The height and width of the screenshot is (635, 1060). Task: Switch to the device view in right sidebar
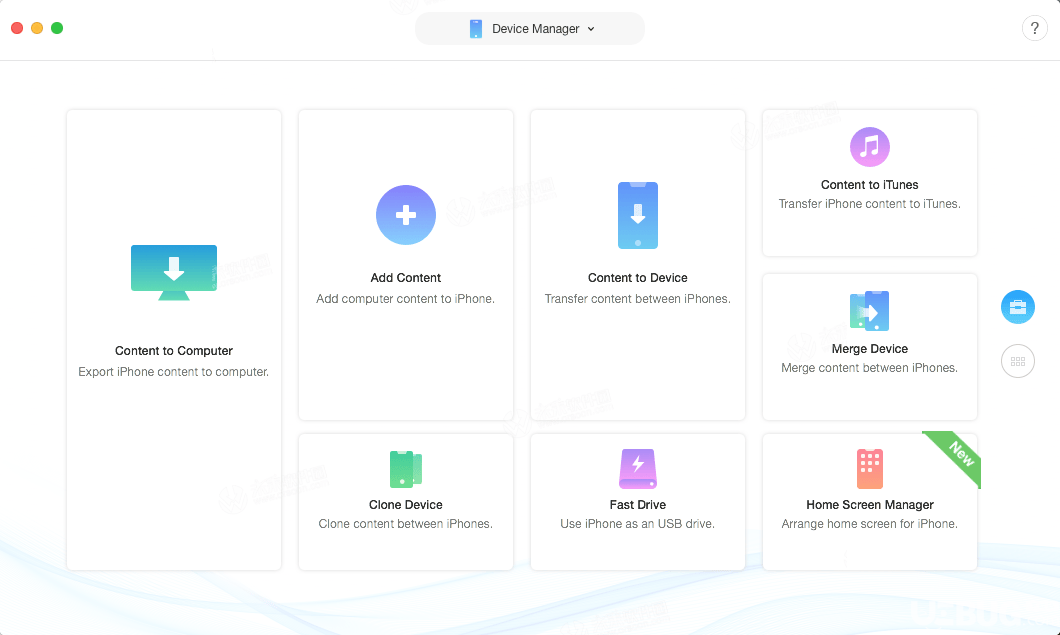[1018, 307]
